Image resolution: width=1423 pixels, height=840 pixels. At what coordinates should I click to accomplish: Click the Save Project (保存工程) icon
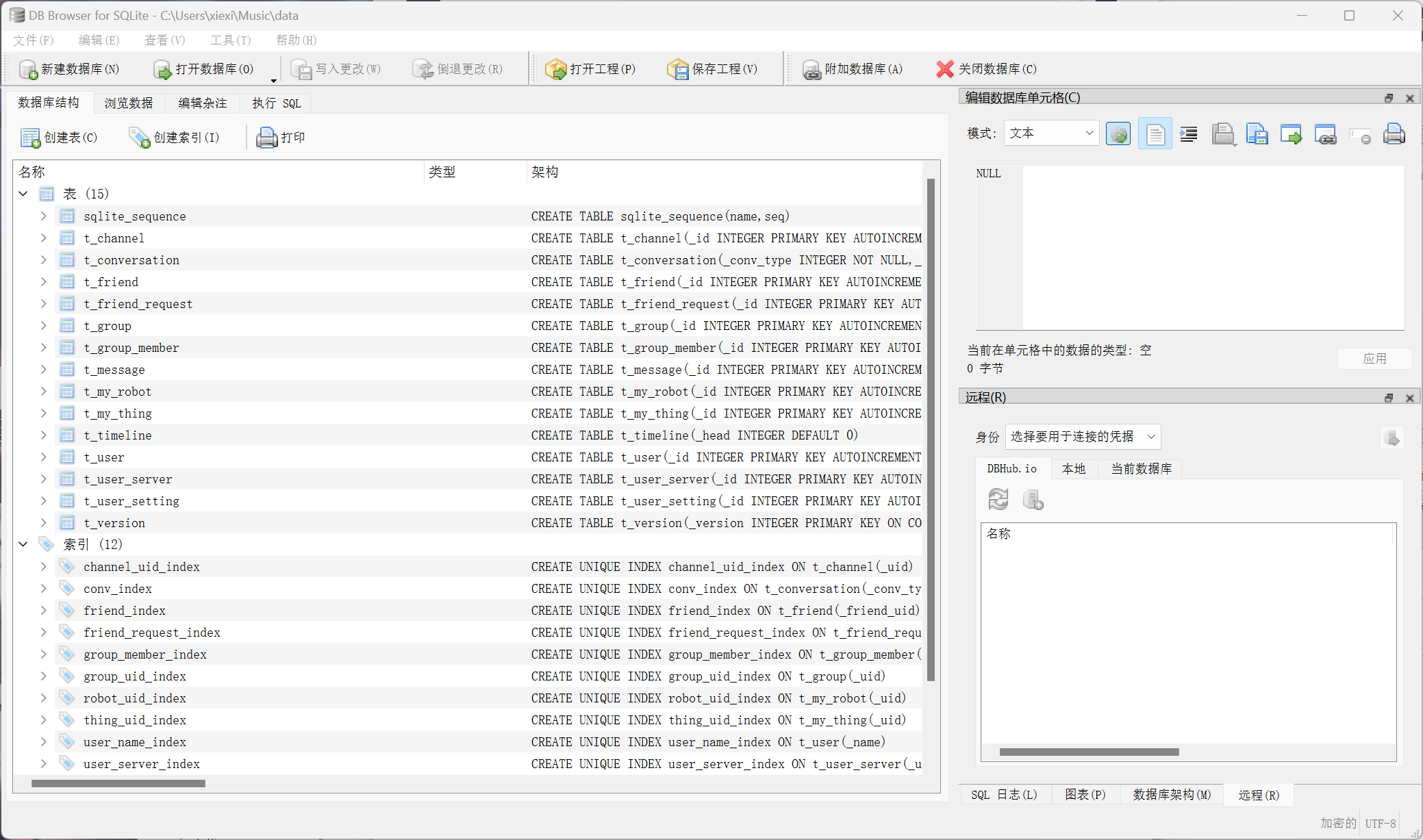tap(678, 69)
